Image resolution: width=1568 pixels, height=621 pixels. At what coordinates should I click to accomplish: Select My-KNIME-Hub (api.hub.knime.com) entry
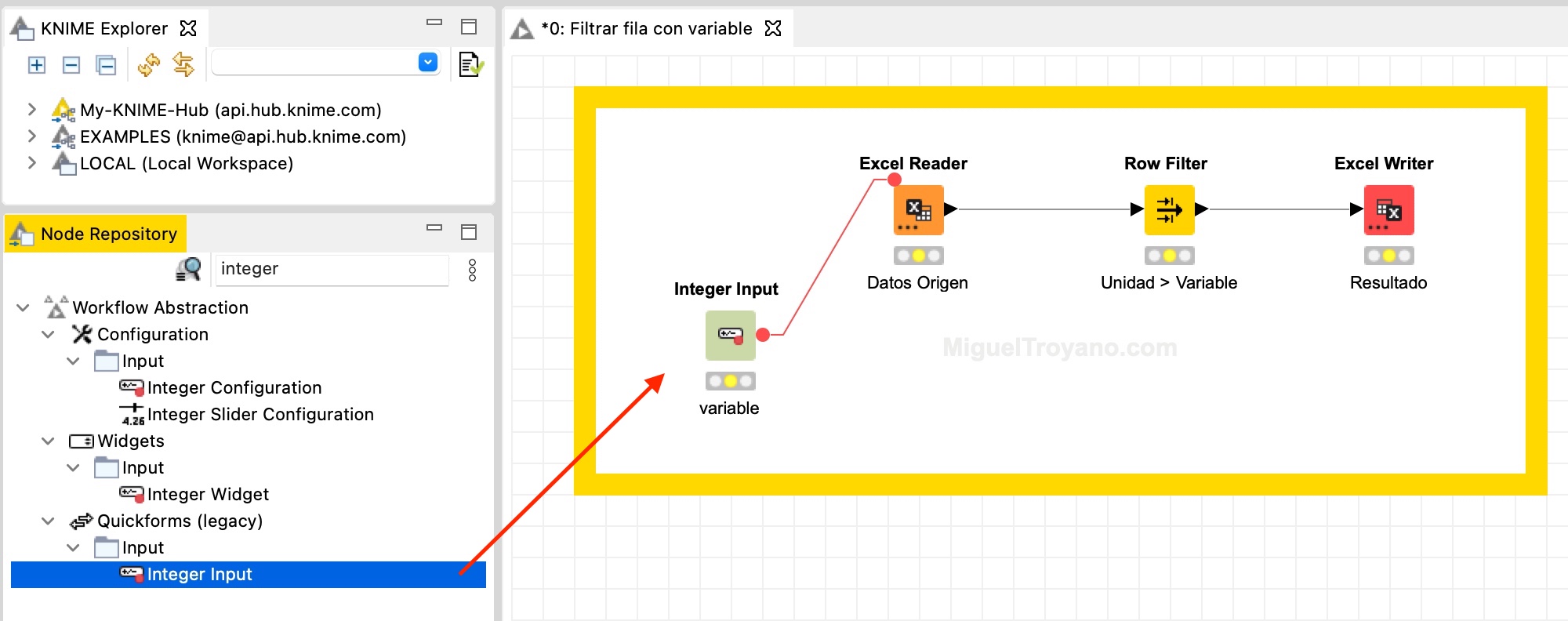coord(230,110)
